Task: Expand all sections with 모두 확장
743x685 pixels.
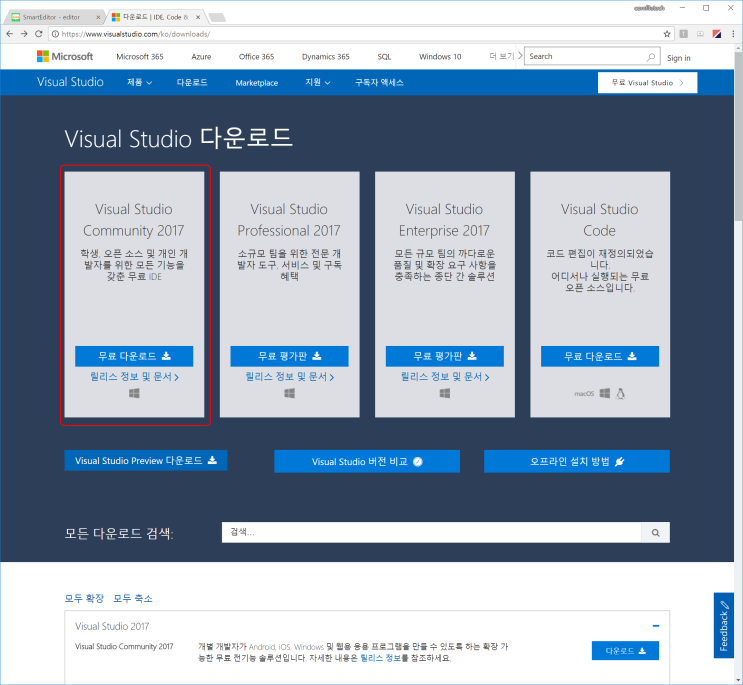Action: pos(84,598)
